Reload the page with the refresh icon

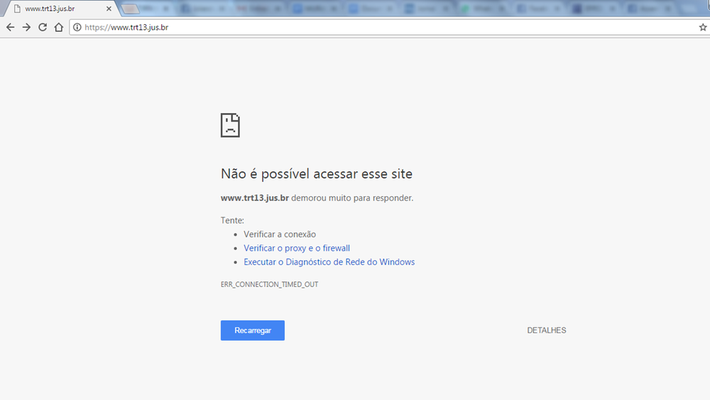click(x=43, y=28)
